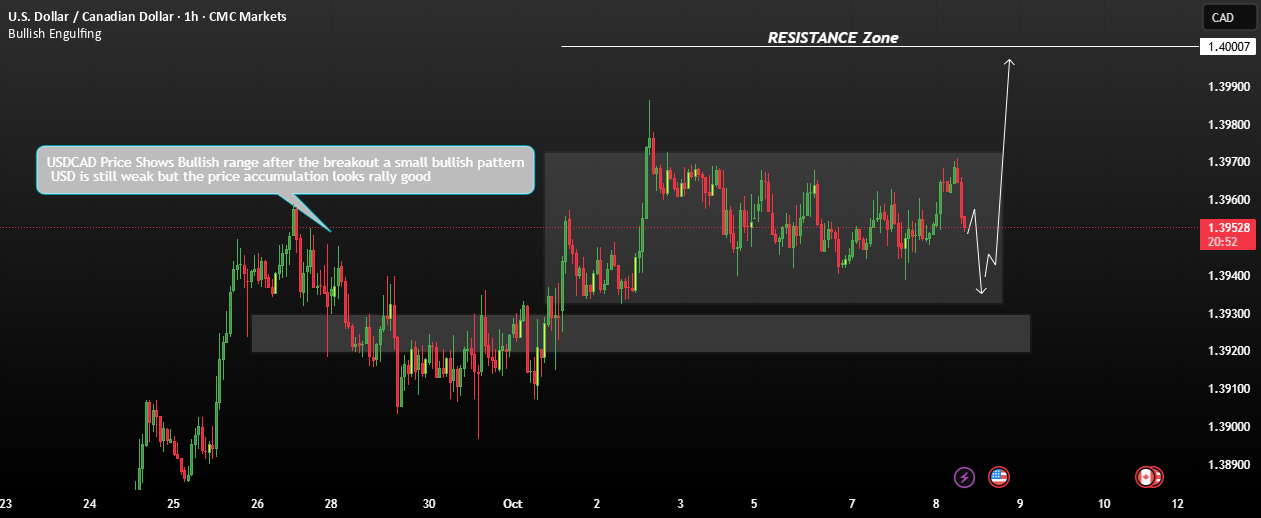Viewport: 1261px width, 518px height.
Task: Select the Bullish Engulfing indicator label
Action: pos(54,34)
